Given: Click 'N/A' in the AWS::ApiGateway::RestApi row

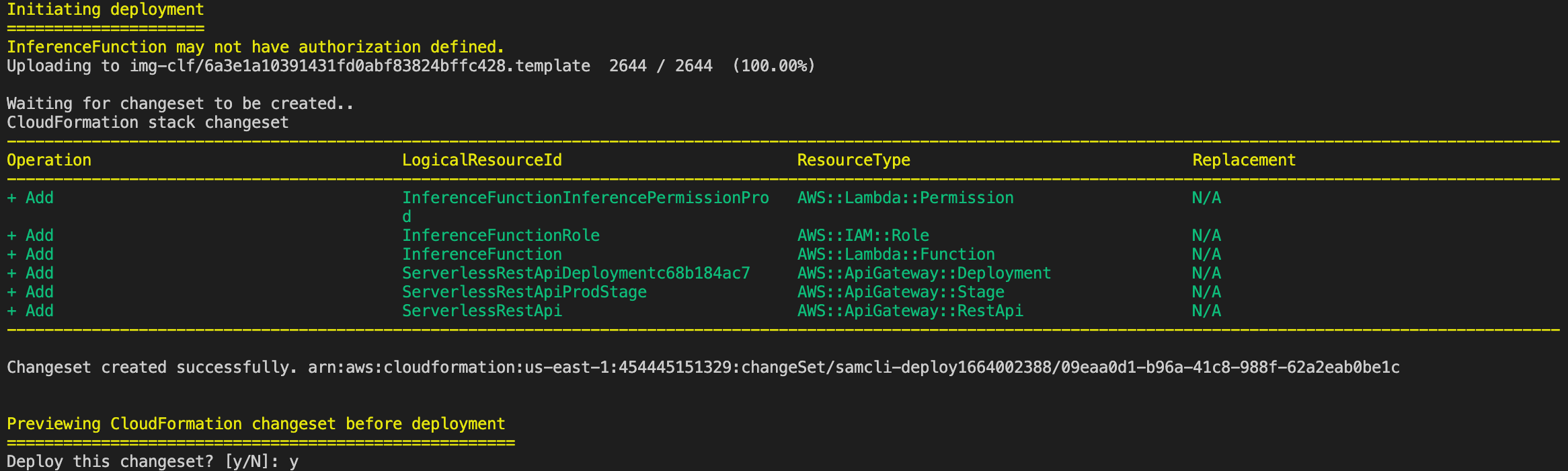Looking at the screenshot, I should (x=1207, y=311).
